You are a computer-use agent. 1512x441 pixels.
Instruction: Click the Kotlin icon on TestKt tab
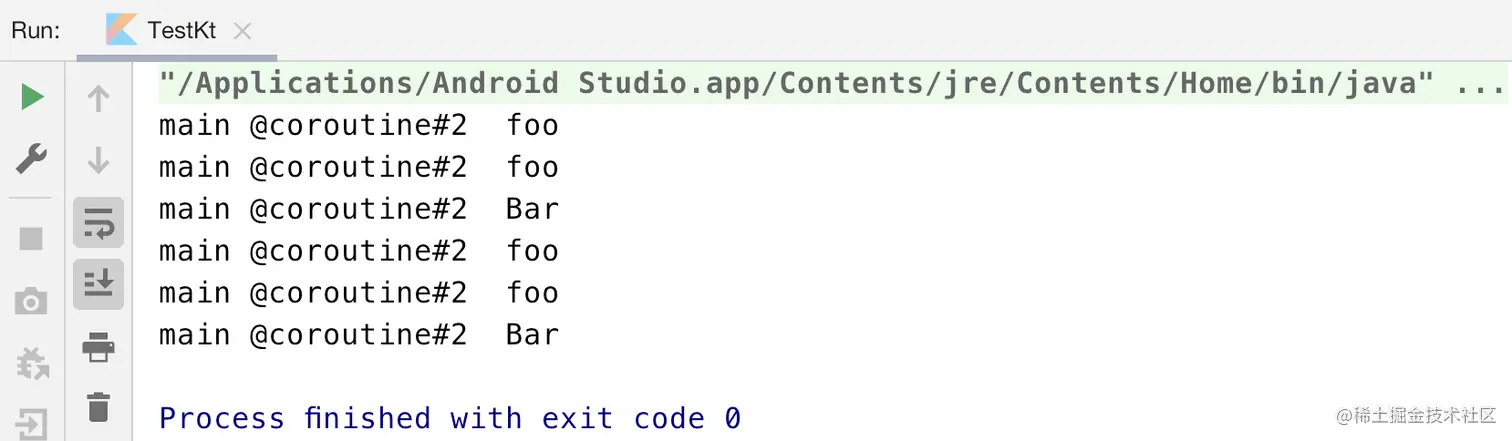pos(121,30)
